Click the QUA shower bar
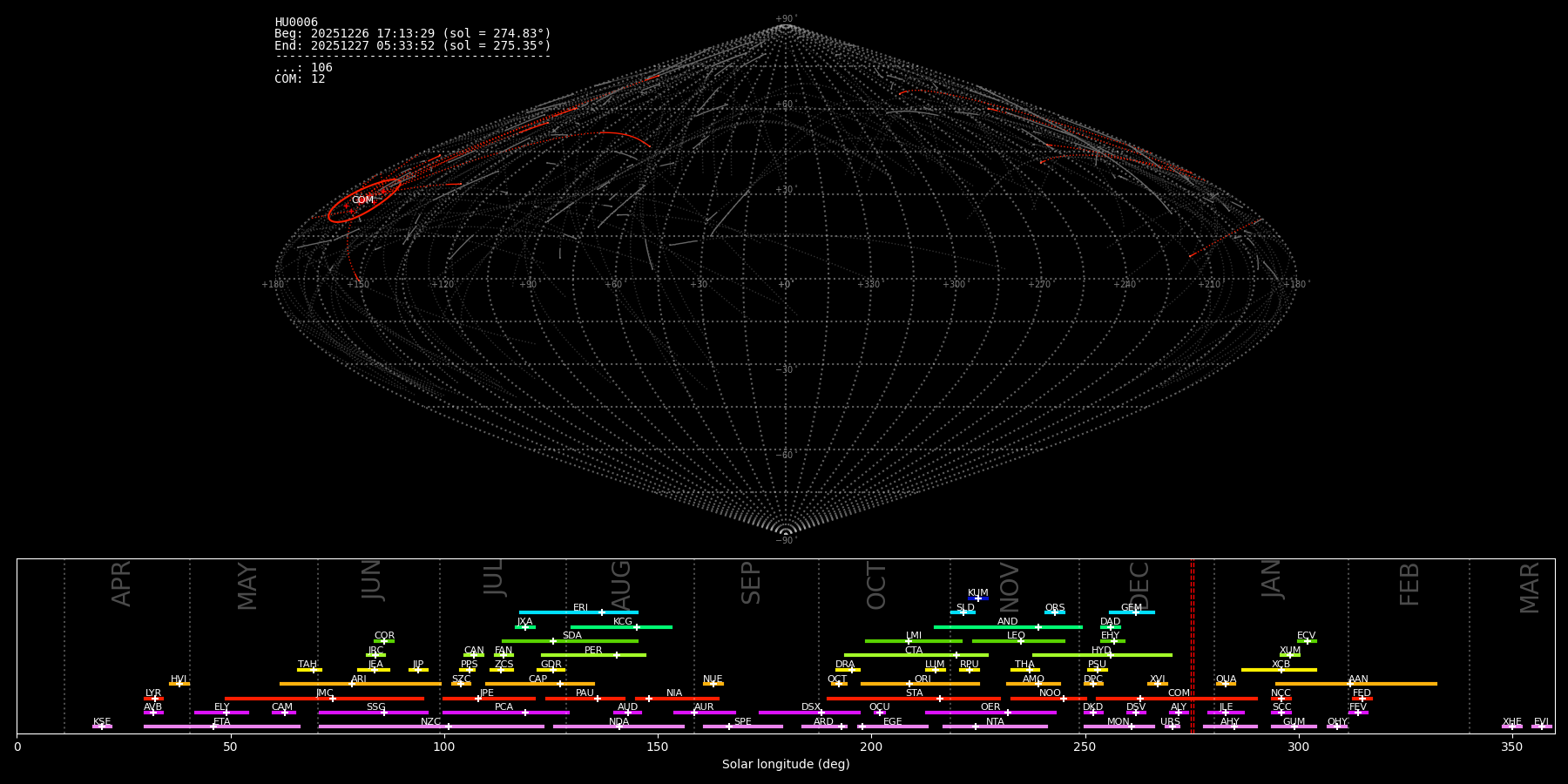This screenshot has width=1568, height=784. coord(1226,684)
